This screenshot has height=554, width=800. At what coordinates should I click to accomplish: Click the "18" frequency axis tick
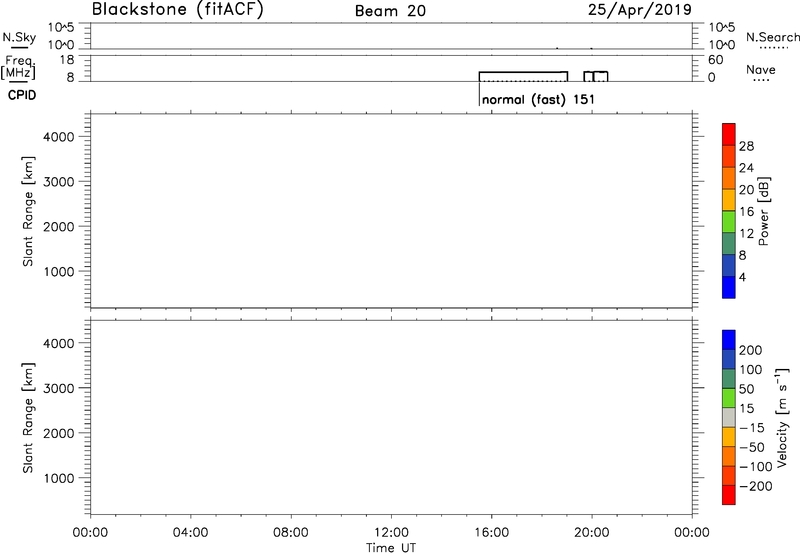[x=67, y=60]
